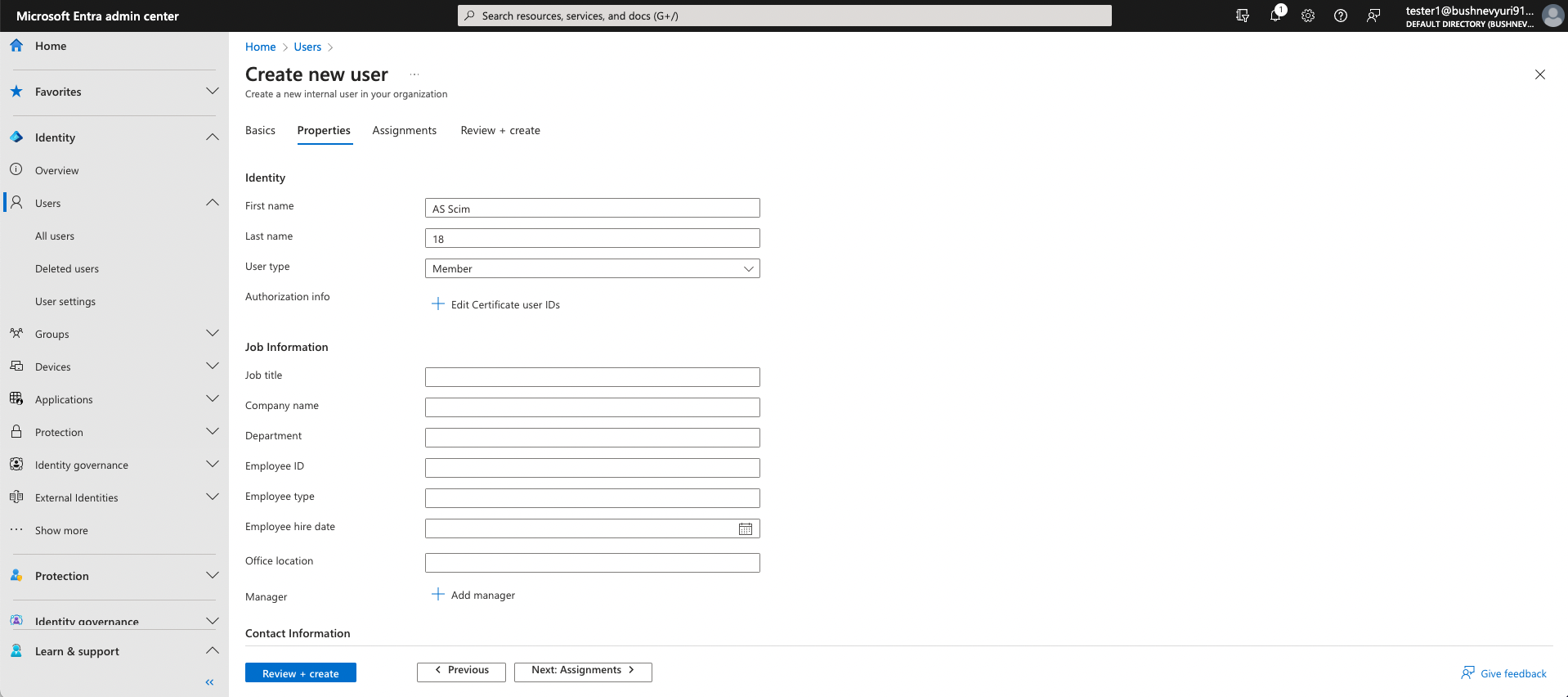This screenshot has height=697, width=1568.
Task: Open the notifications bell
Action: click(x=1275, y=16)
